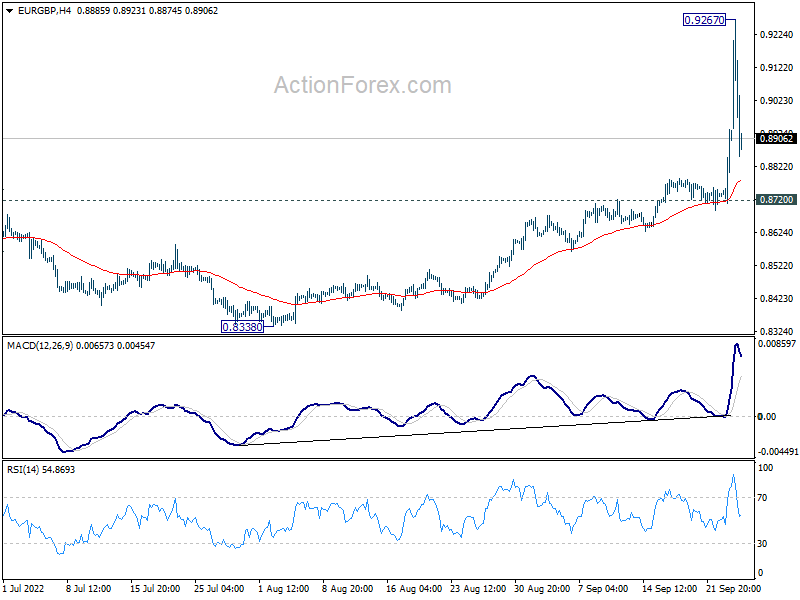Viewport: 800px width, 600px height.
Task: Select the 0.83380 low price label
Action: point(242,326)
